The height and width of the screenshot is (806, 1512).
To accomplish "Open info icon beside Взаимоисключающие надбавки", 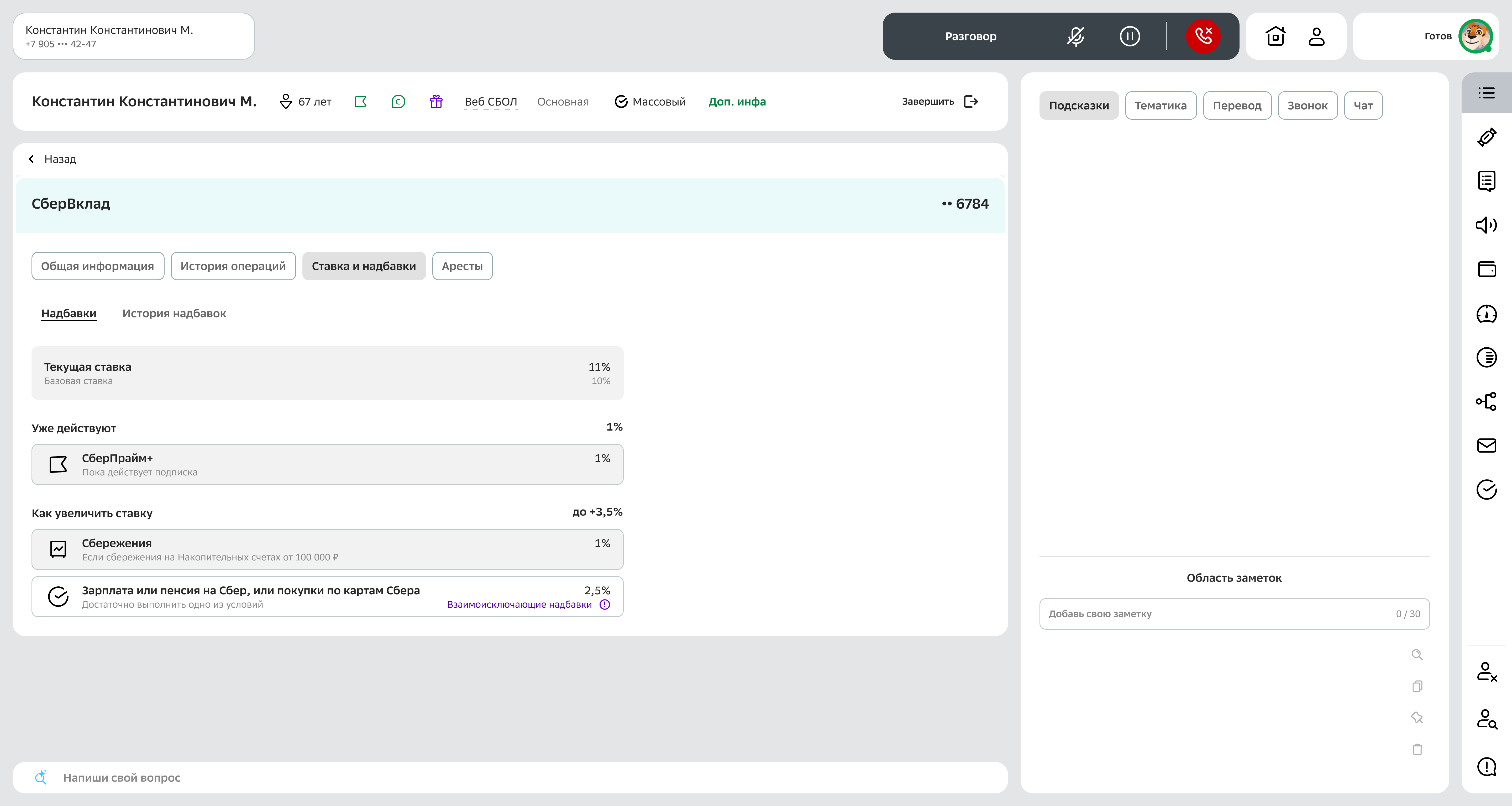I will click(605, 604).
